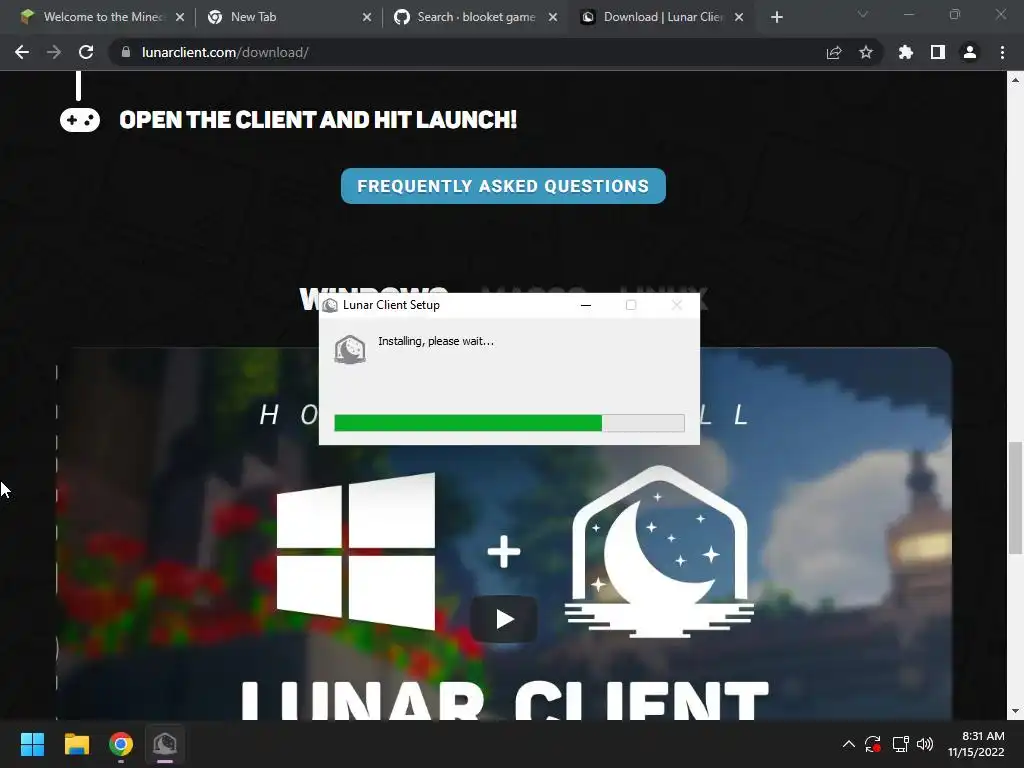Click Lunar Client installer taskbar icon

(165, 744)
